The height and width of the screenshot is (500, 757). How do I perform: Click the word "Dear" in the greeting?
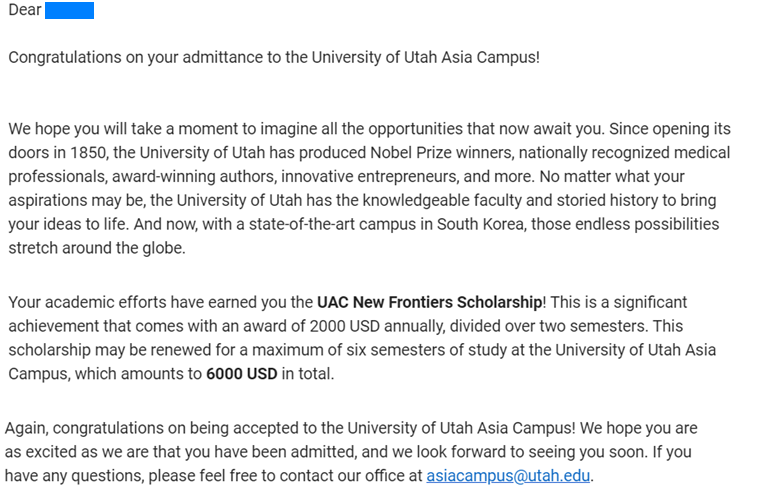tap(25, 10)
